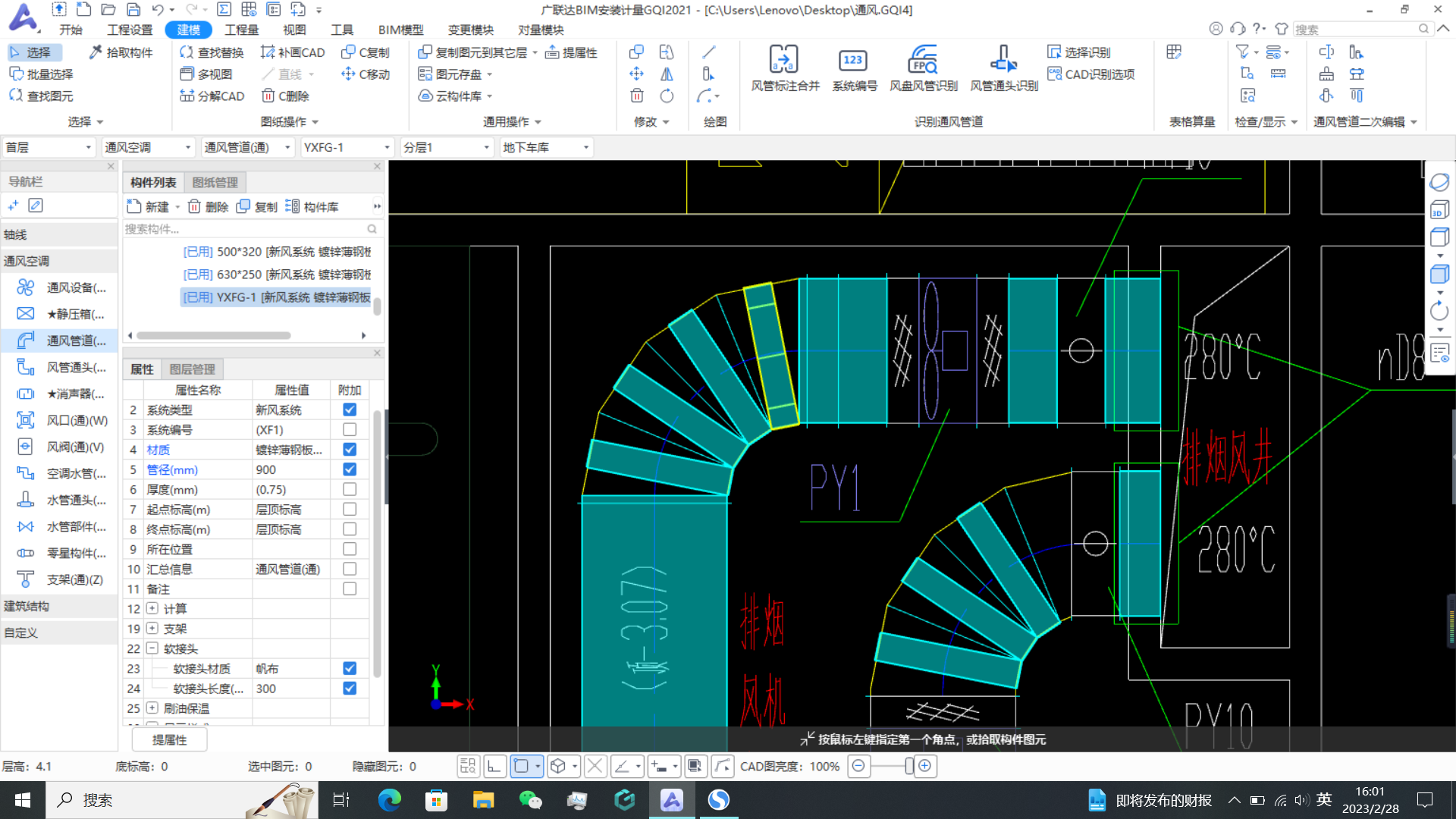Click 删除 in the component list toolbar
Viewport: 1456px width, 819px height.
209,206
